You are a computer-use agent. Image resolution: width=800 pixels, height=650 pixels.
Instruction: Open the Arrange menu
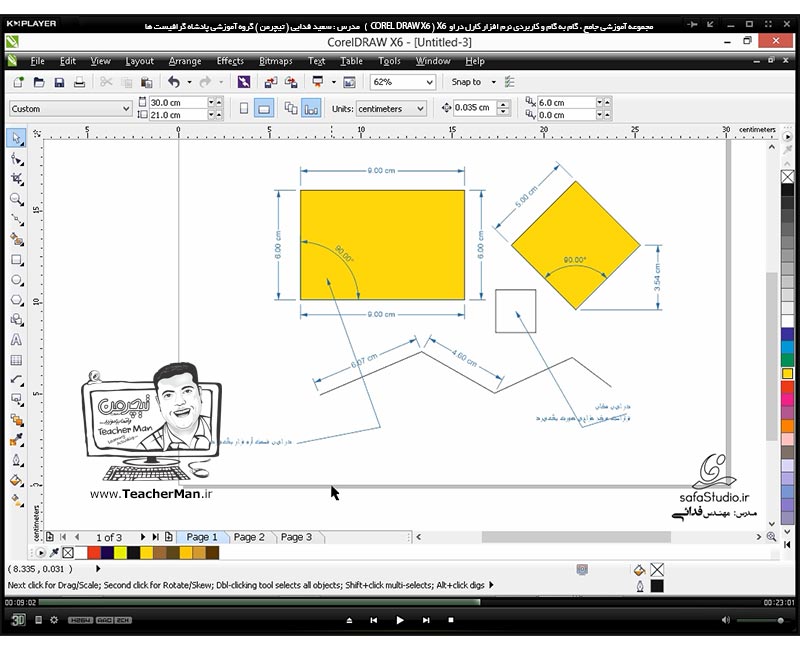pos(185,61)
